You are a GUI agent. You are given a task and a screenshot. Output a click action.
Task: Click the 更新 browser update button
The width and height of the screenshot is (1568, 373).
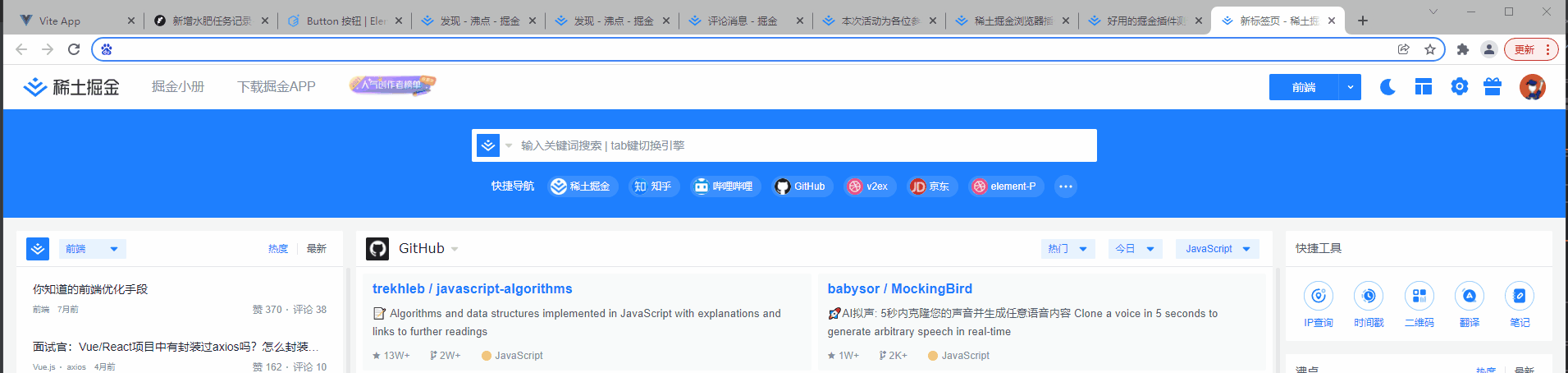[x=1531, y=49]
